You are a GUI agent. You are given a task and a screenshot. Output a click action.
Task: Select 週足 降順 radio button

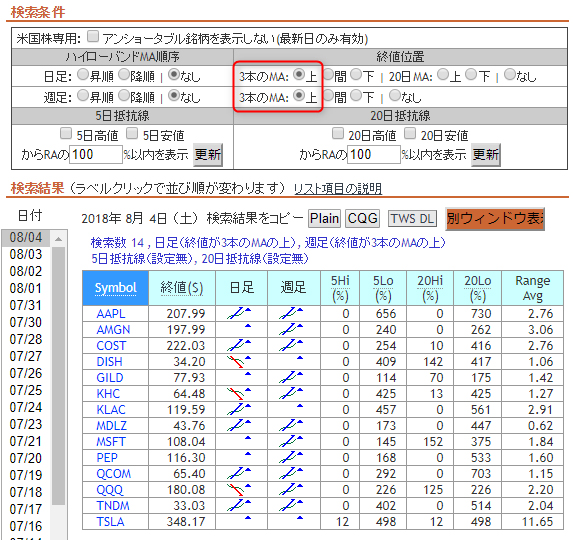click(124, 95)
